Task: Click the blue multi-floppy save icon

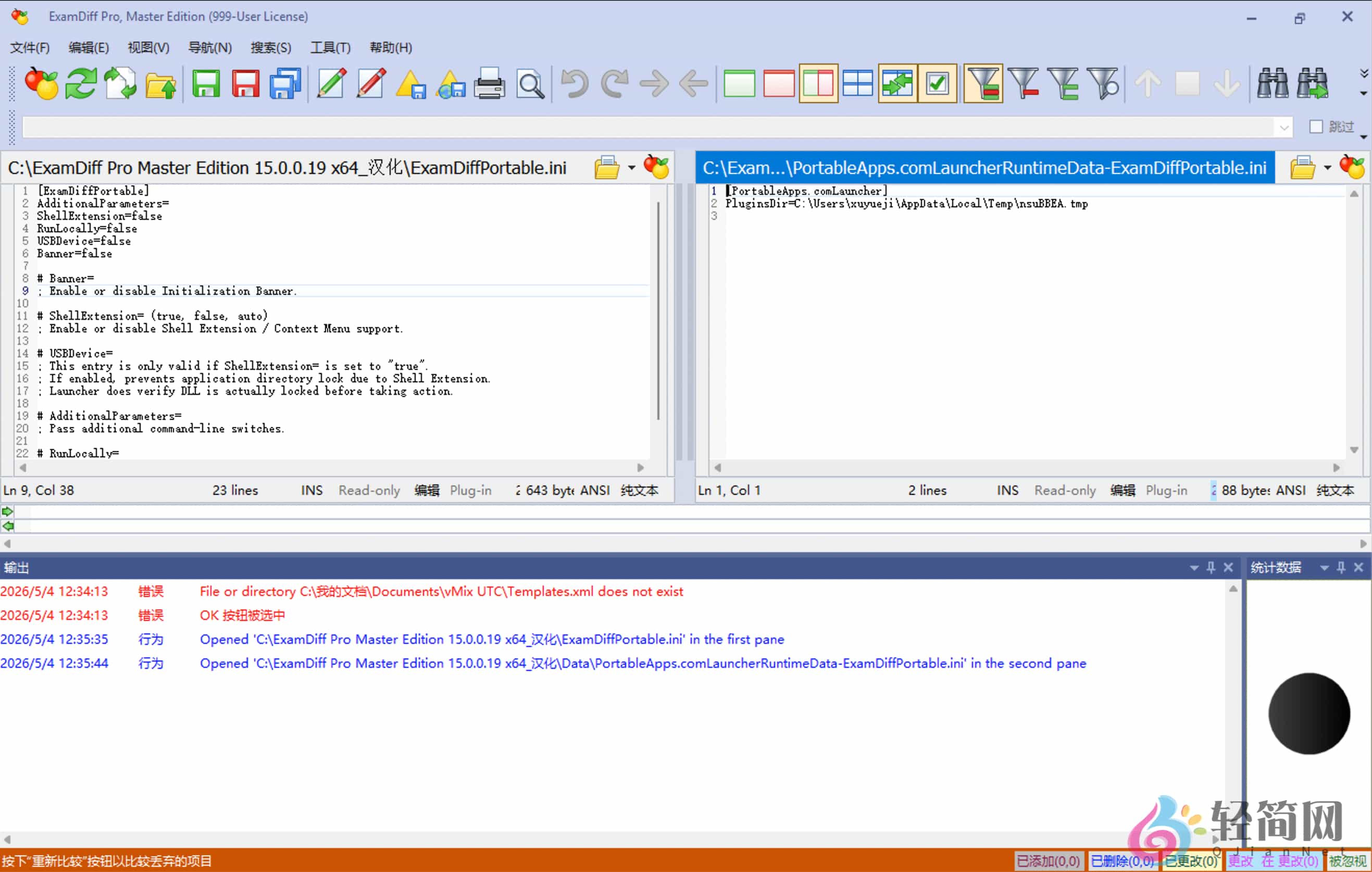Action: 285,84
